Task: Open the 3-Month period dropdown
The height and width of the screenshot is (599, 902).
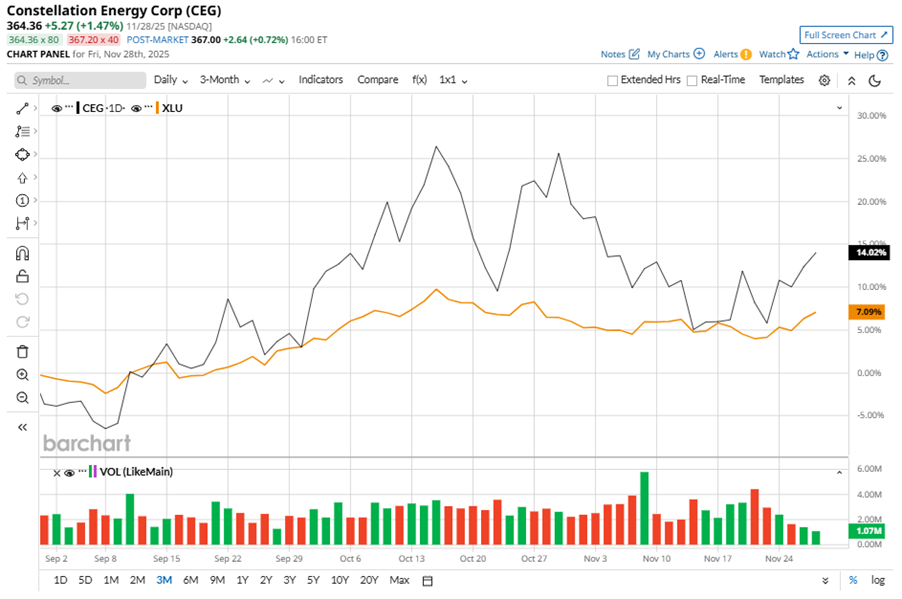Action: pos(225,80)
